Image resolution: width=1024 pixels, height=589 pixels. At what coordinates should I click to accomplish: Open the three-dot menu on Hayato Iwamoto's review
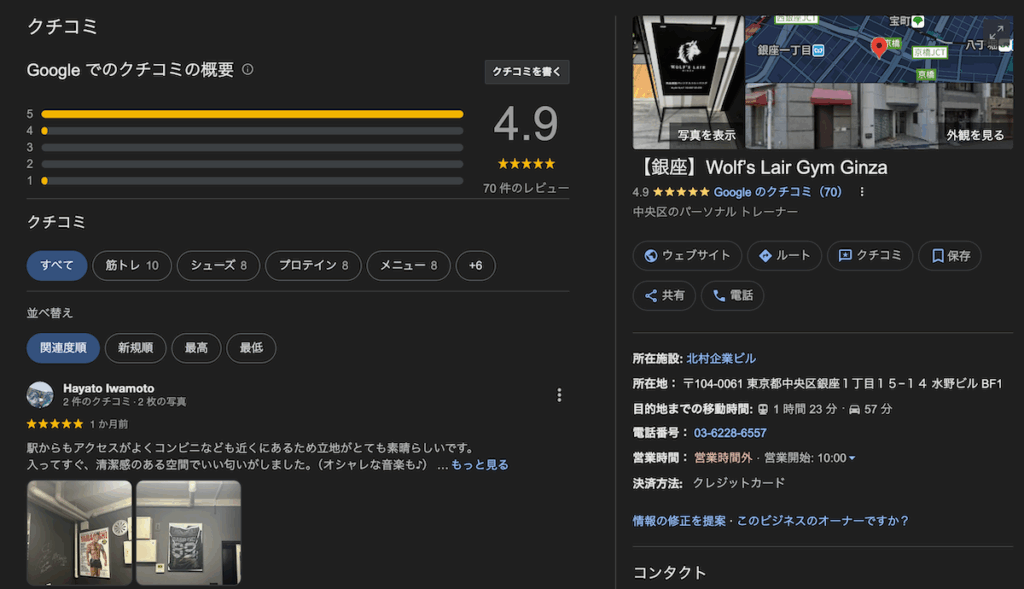[x=559, y=395]
